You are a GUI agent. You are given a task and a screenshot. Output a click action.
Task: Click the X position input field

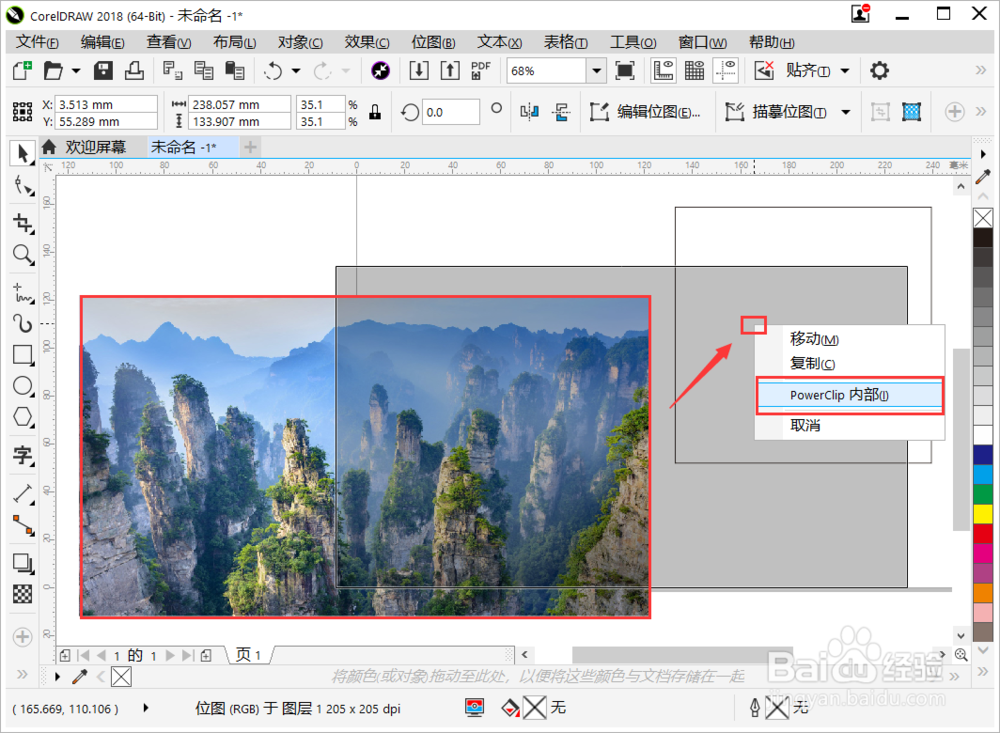[x=107, y=104]
